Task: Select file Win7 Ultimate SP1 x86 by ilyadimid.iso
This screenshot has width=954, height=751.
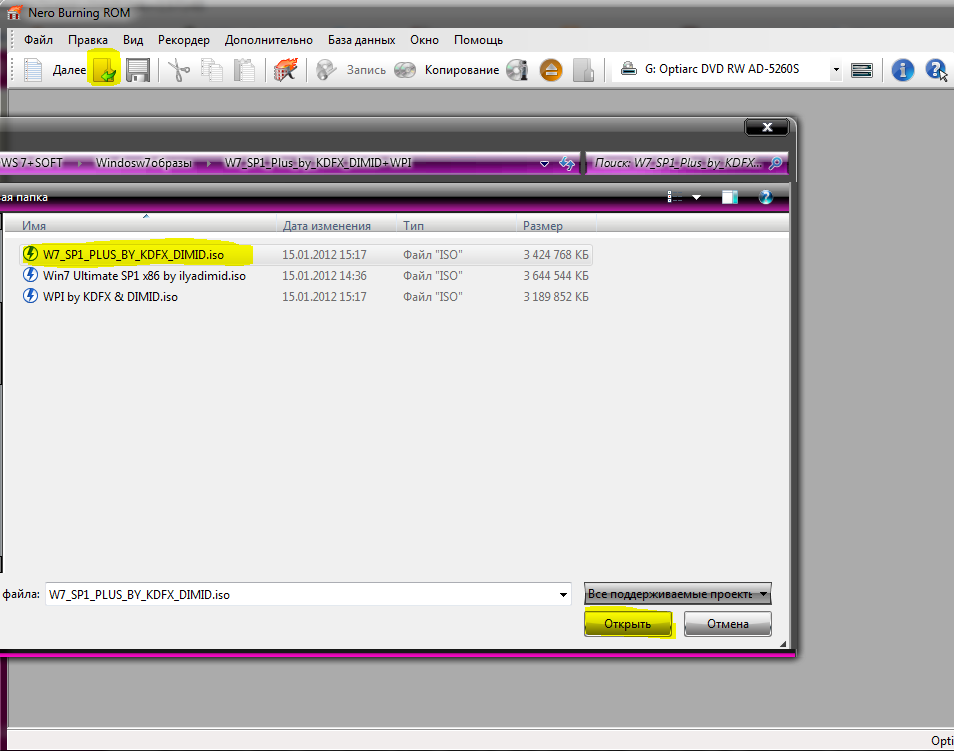Action: point(144,276)
